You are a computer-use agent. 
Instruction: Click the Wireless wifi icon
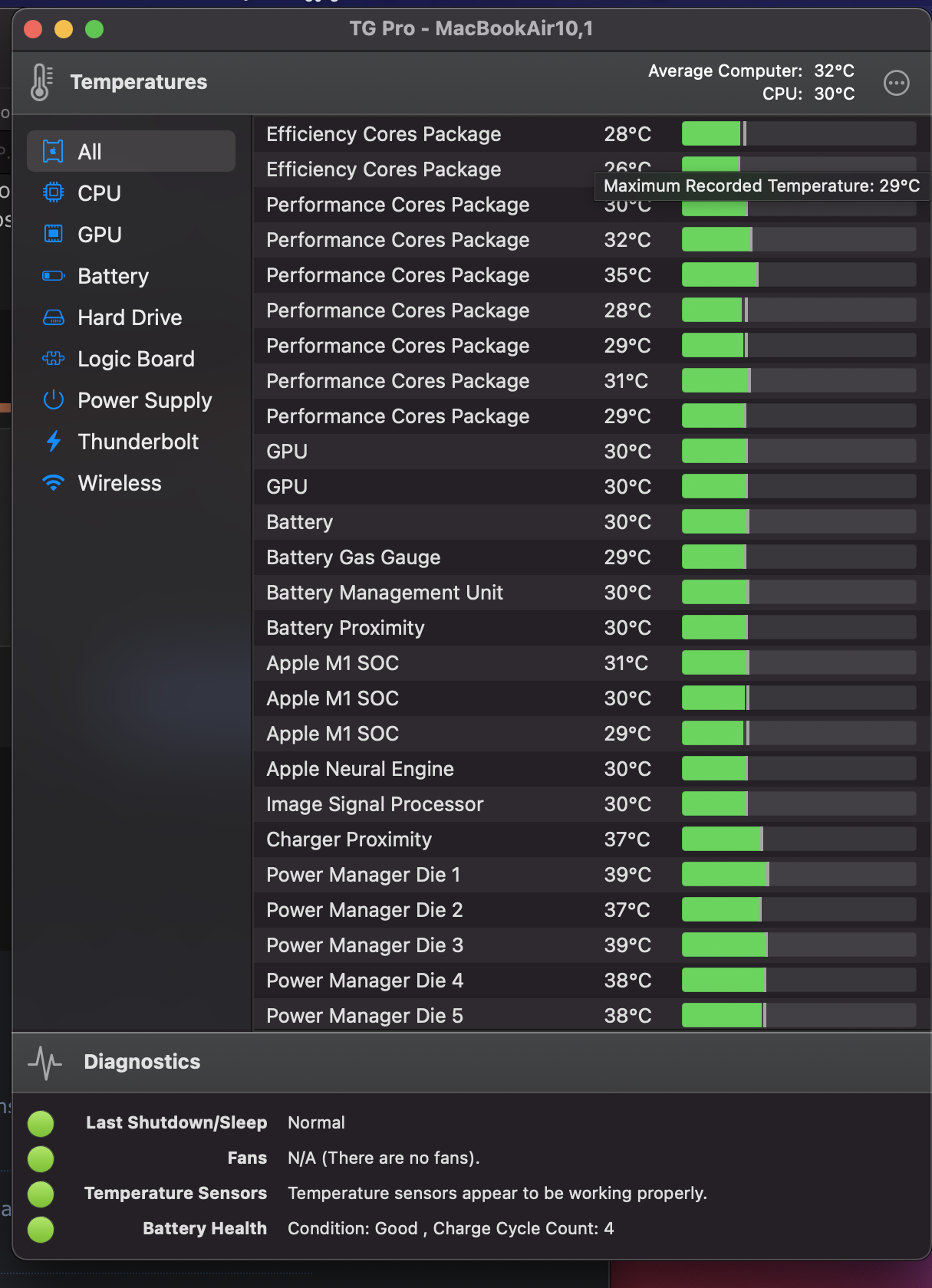[x=53, y=482]
